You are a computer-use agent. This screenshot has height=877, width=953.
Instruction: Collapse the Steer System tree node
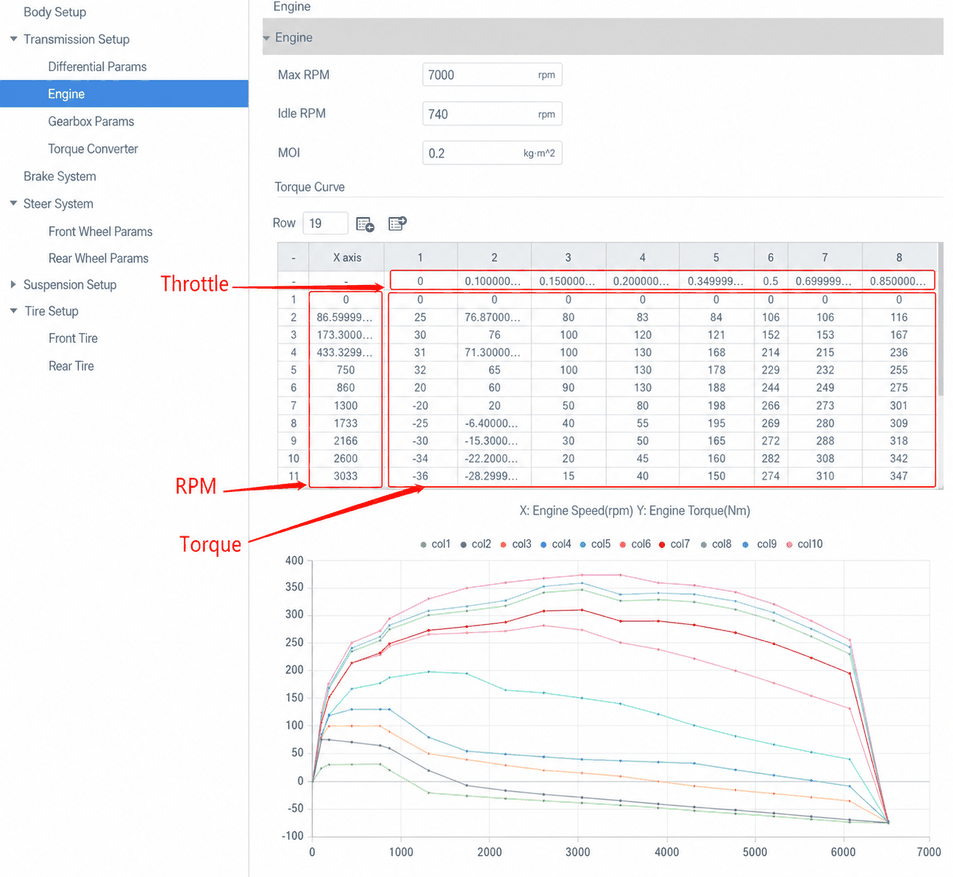pyautogui.click(x=13, y=204)
